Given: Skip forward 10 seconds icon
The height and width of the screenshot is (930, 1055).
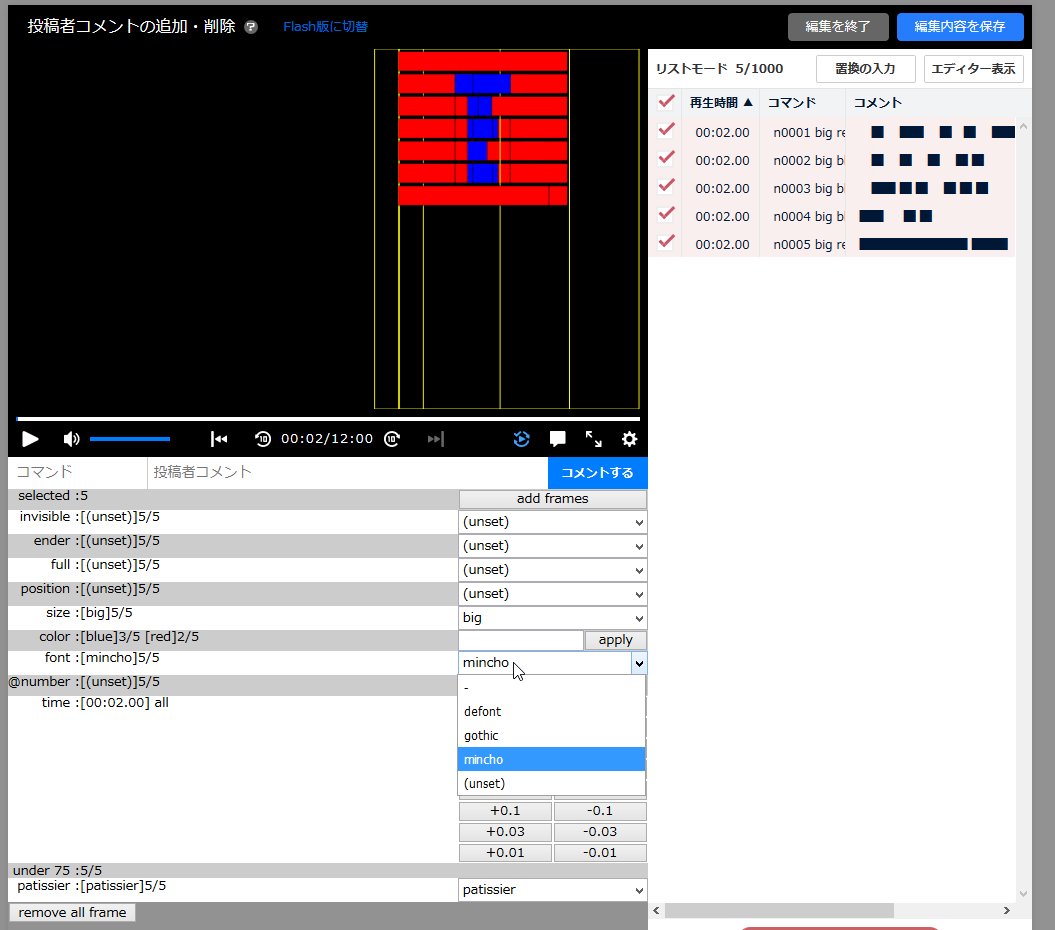Looking at the screenshot, I should click(x=392, y=439).
